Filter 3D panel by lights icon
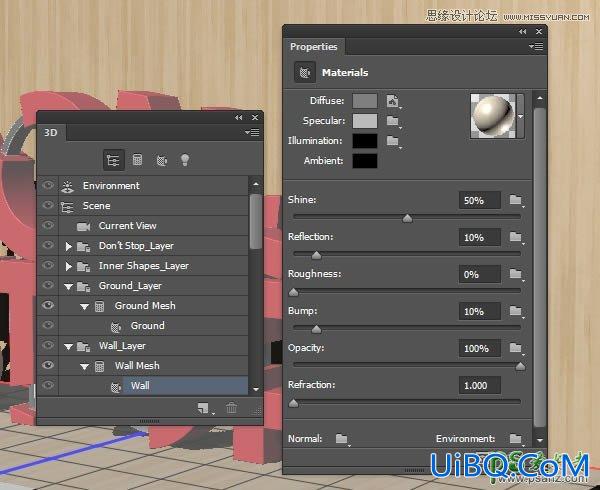Image resolution: width=600 pixels, height=490 pixels. [x=185, y=160]
